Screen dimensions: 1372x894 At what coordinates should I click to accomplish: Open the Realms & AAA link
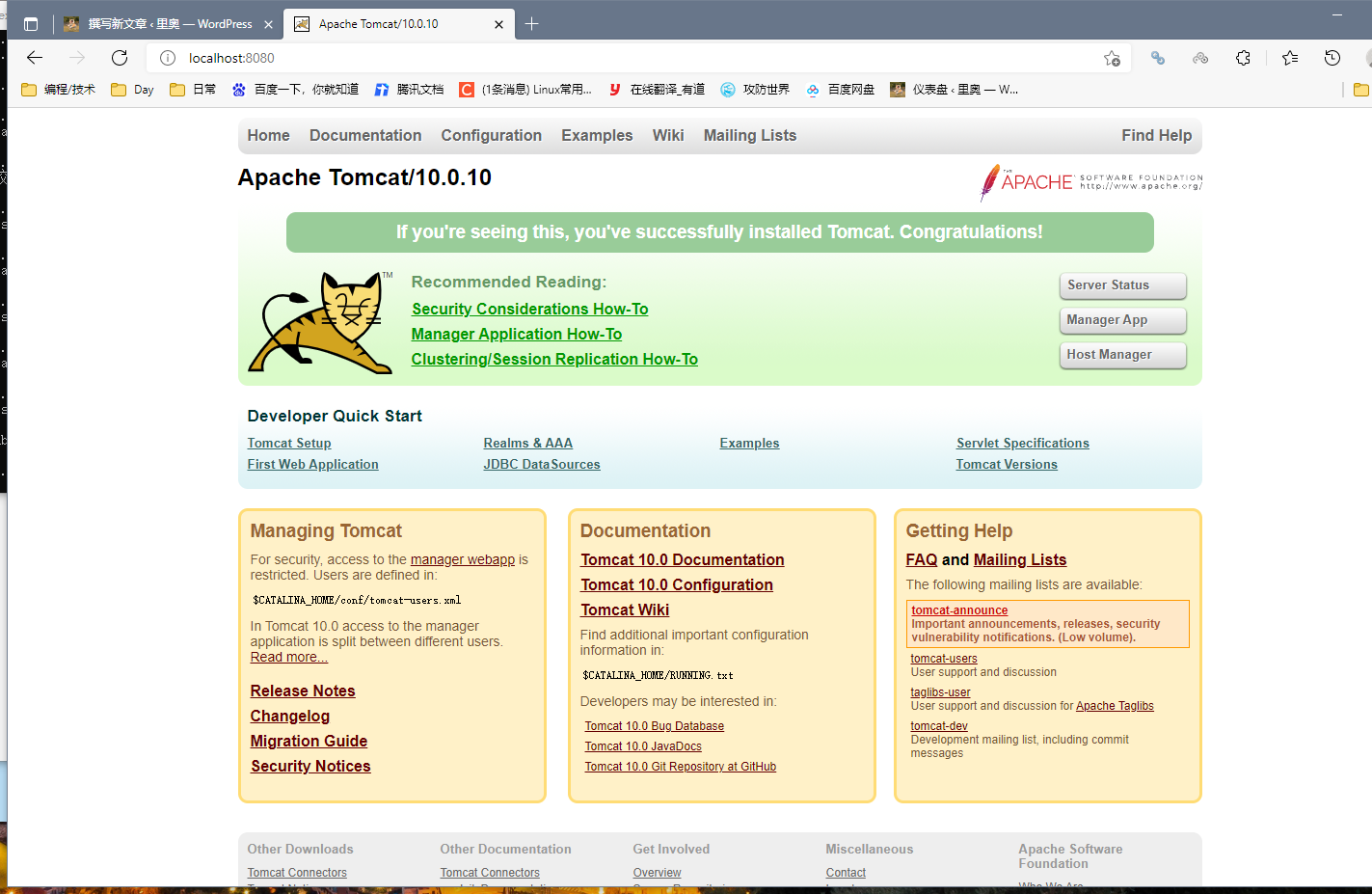click(x=527, y=443)
